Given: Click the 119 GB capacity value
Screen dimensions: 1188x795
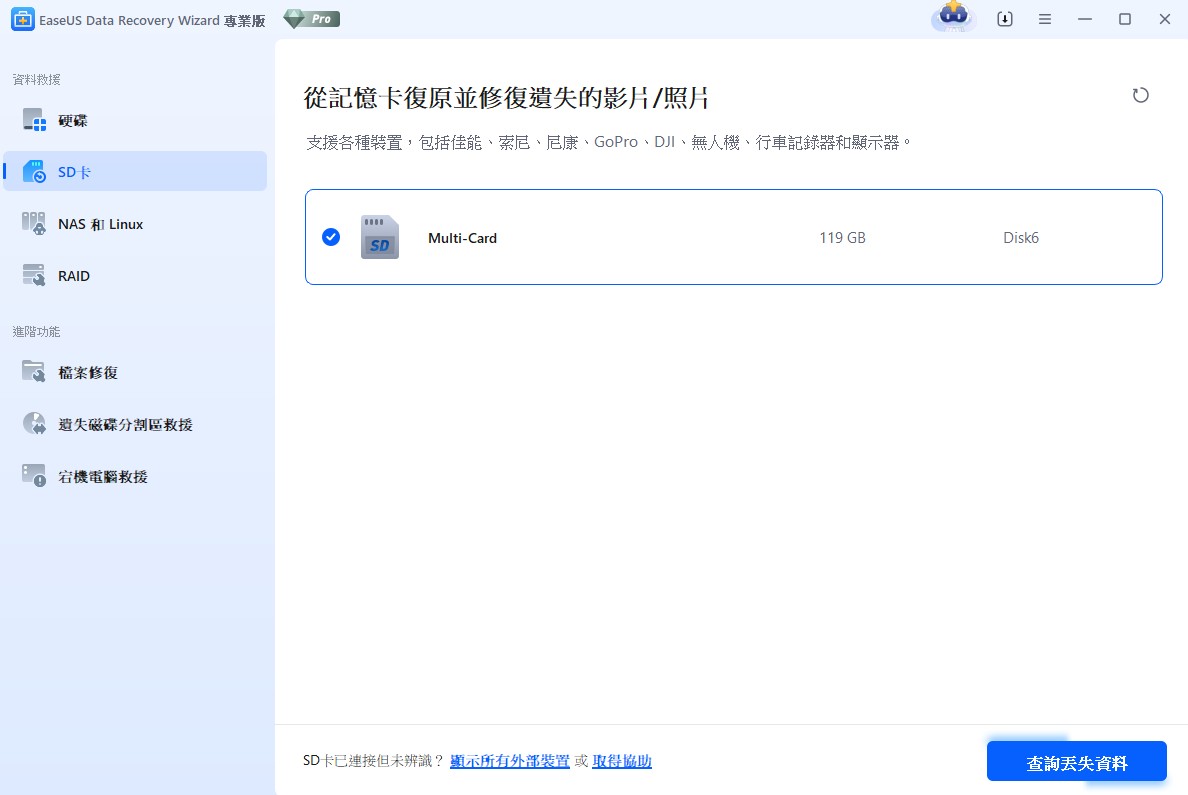Looking at the screenshot, I should tap(843, 238).
